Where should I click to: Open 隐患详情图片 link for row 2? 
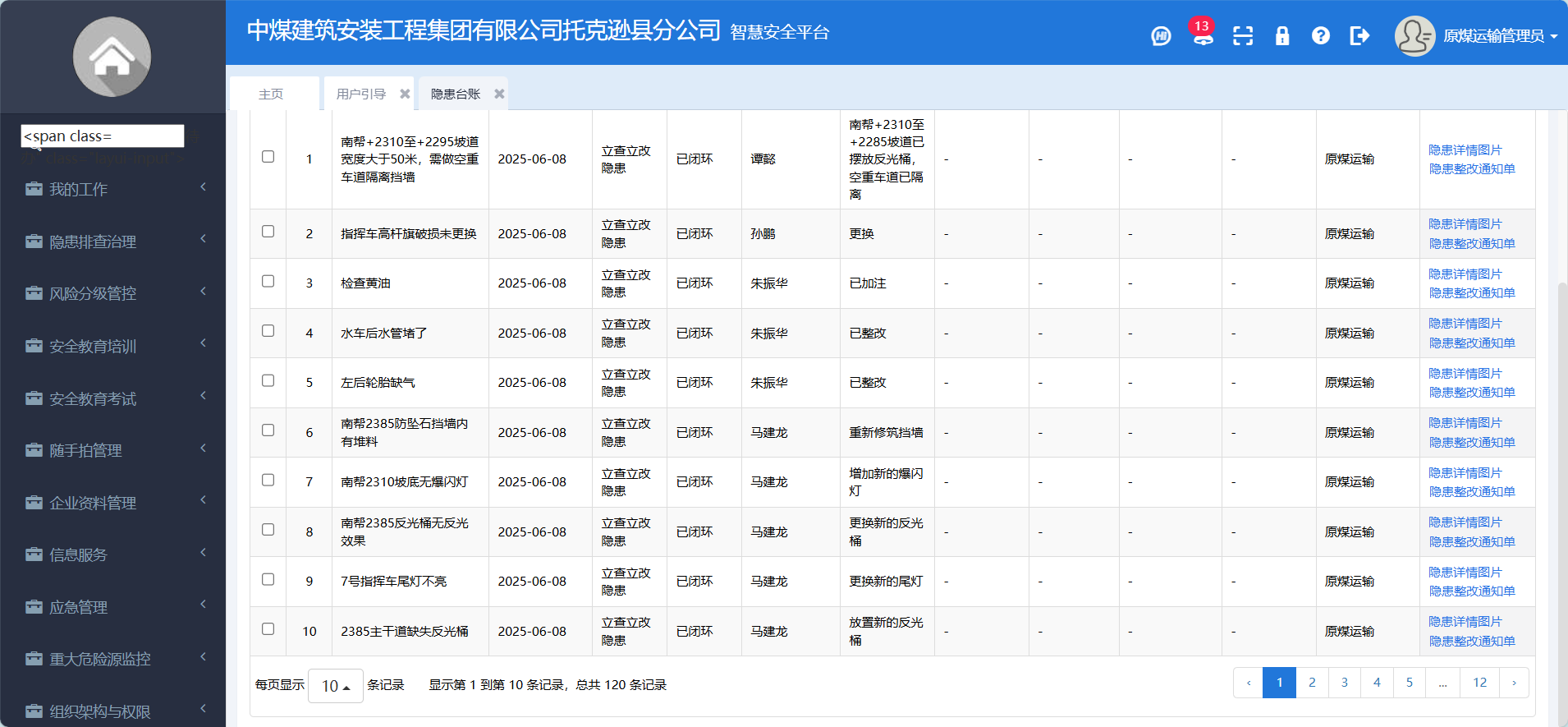(x=1465, y=224)
